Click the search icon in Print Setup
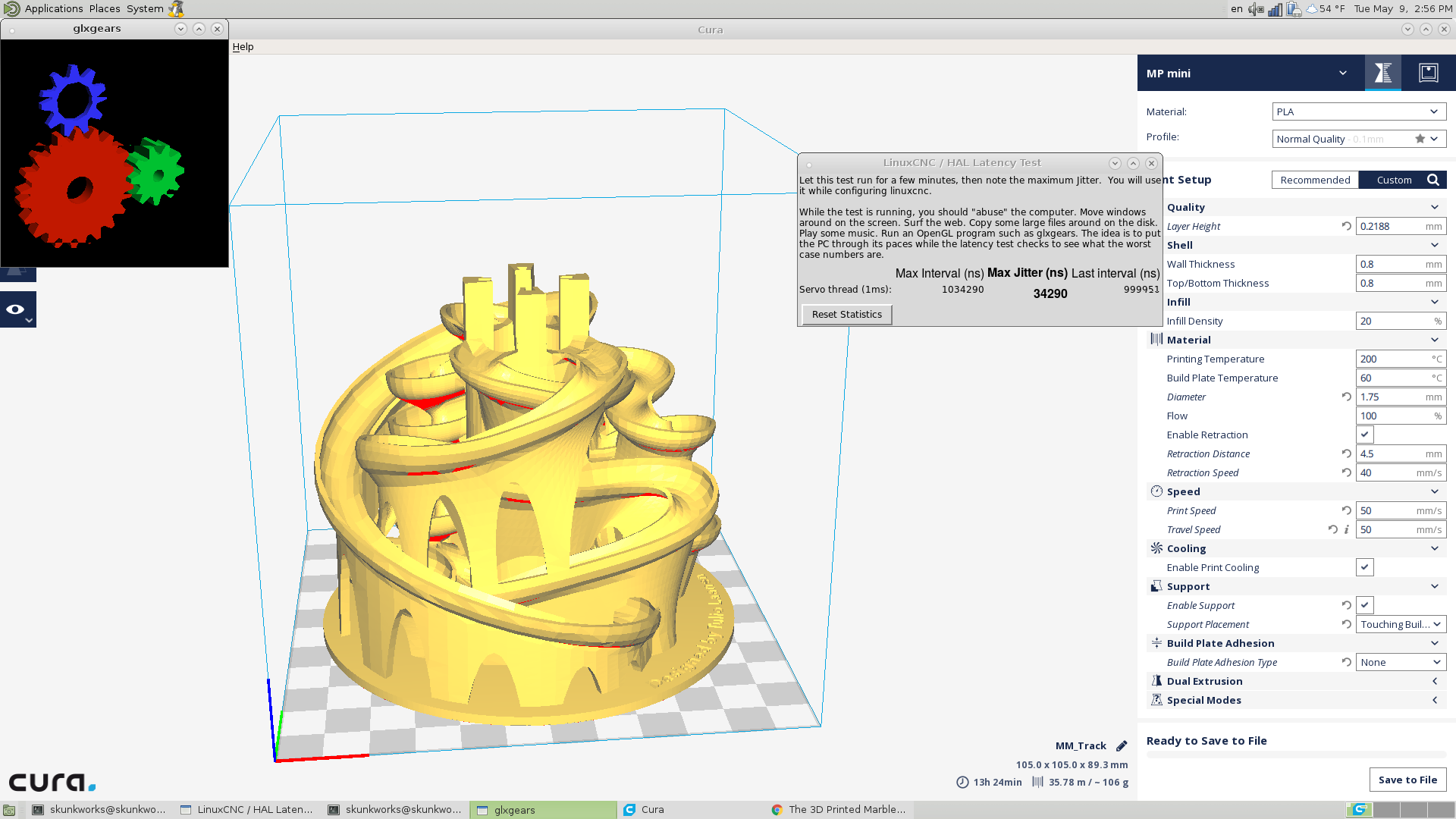1456x819 pixels. [1433, 180]
